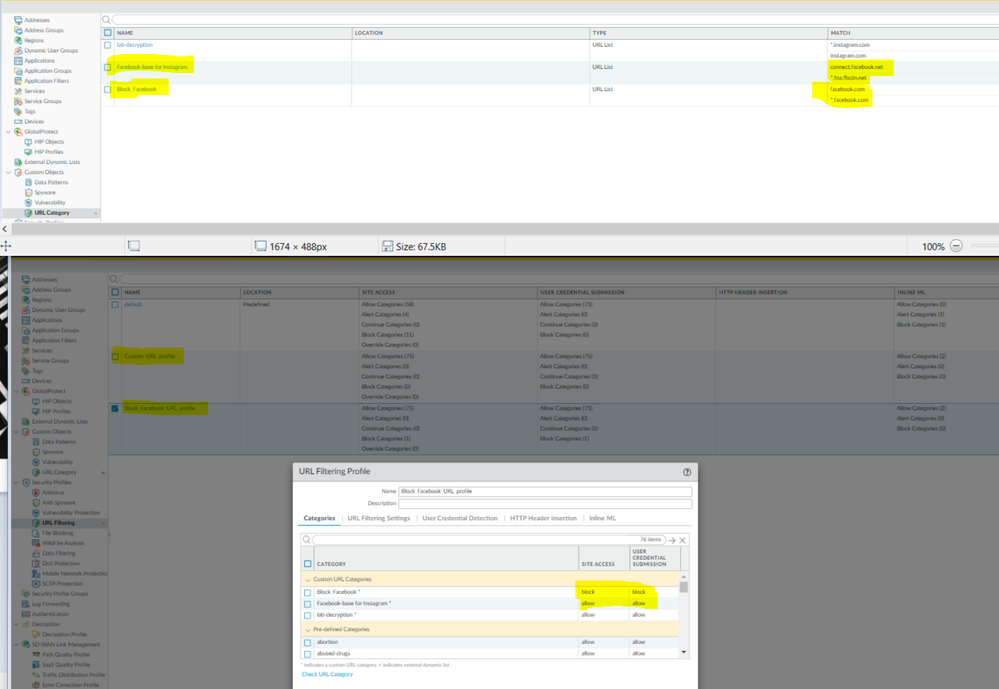Select the Regions icon in the top sidebar

(x=18, y=40)
